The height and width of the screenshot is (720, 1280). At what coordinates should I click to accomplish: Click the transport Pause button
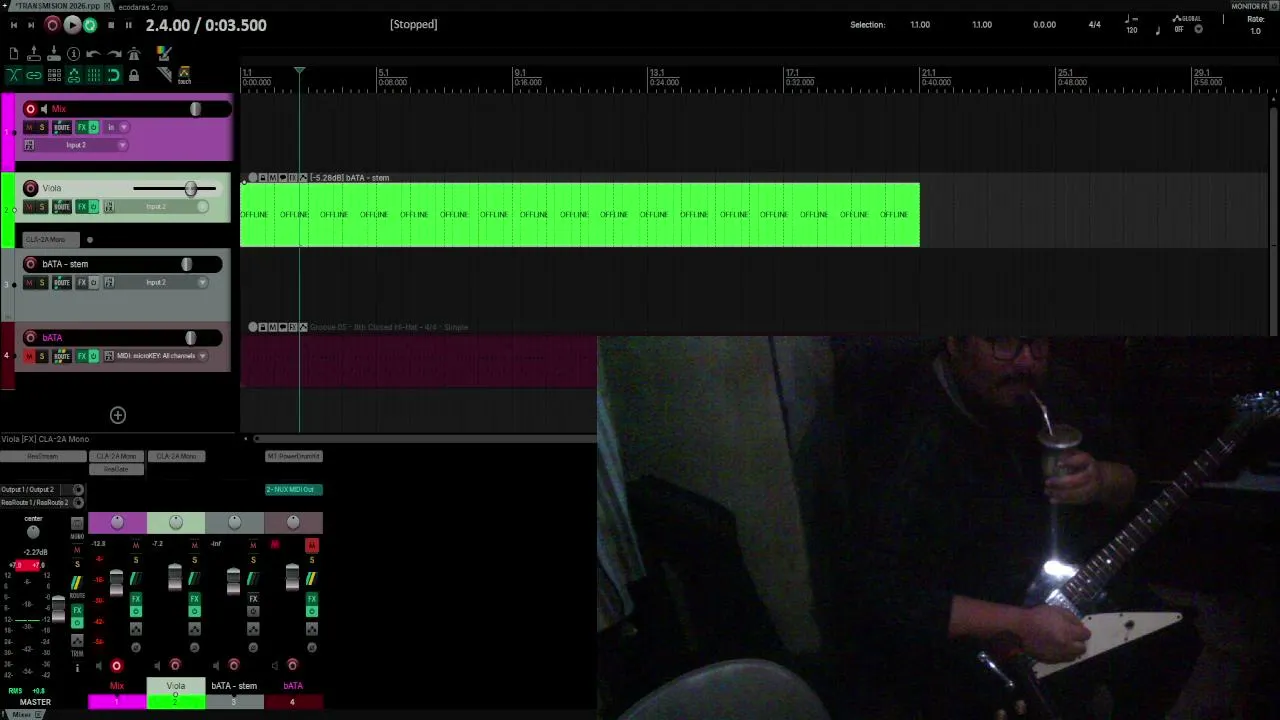128,25
